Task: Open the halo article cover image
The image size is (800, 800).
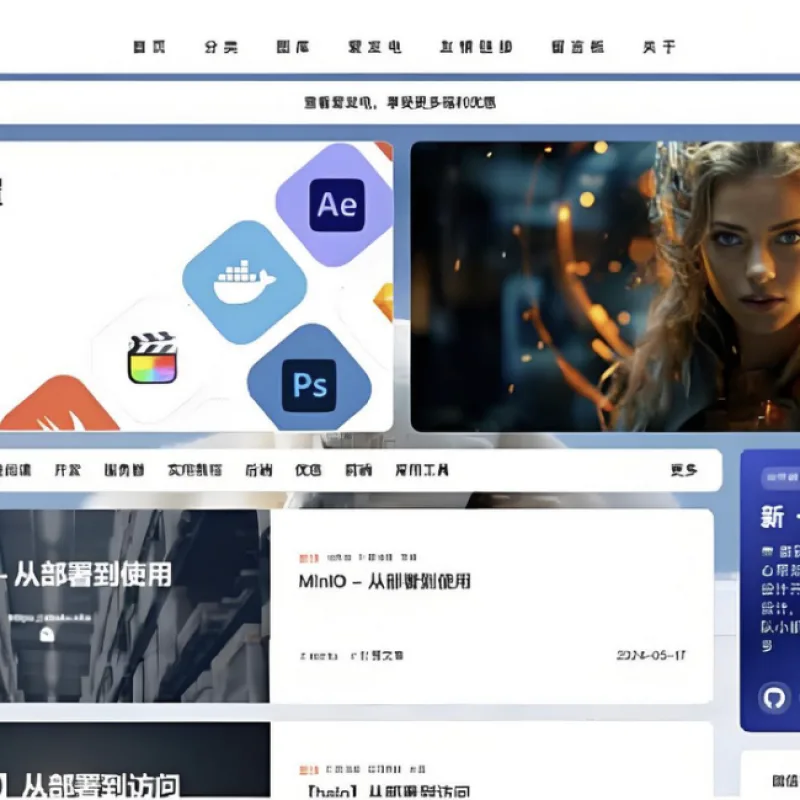Action: (135, 761)
